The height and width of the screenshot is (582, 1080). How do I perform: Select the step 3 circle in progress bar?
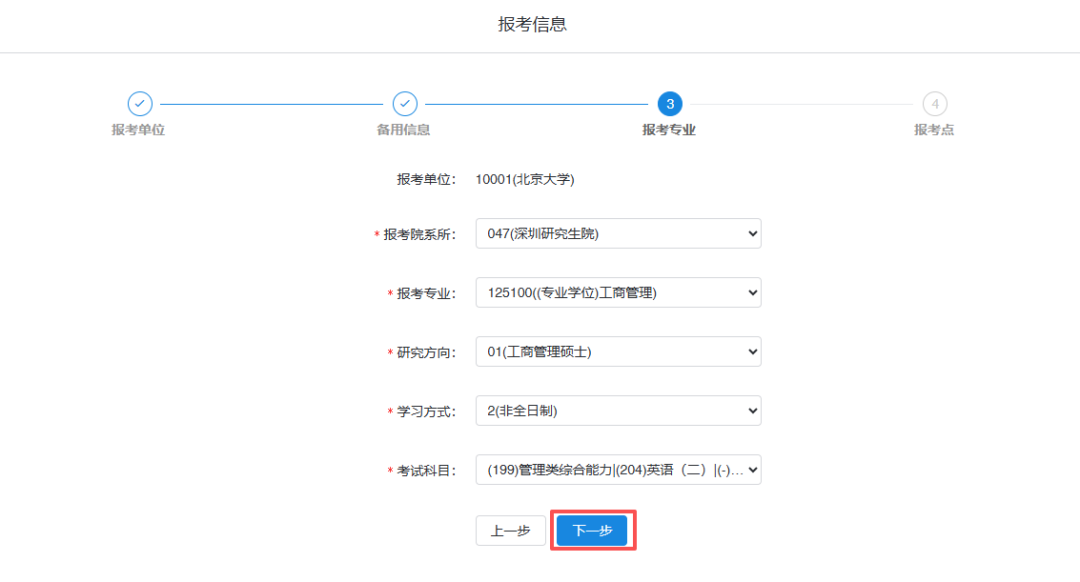click(x=670, y=104)
